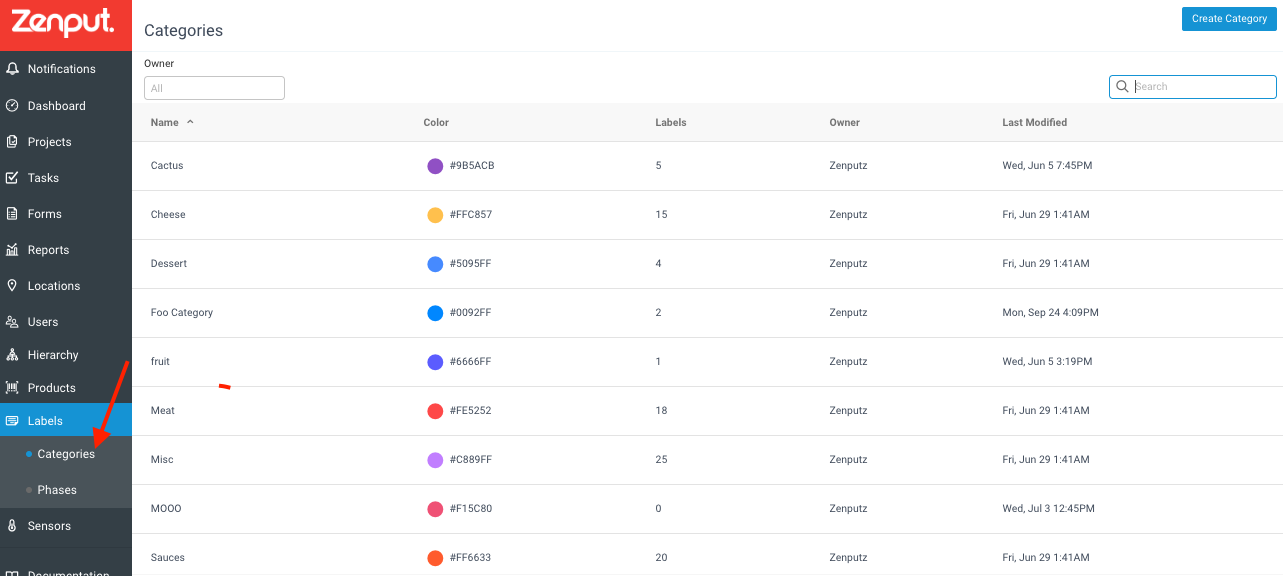Click the Tasks checkmark icon
Image resolution: width=1283 pixels, height=576 pixels.
click(x=12, y=178)
